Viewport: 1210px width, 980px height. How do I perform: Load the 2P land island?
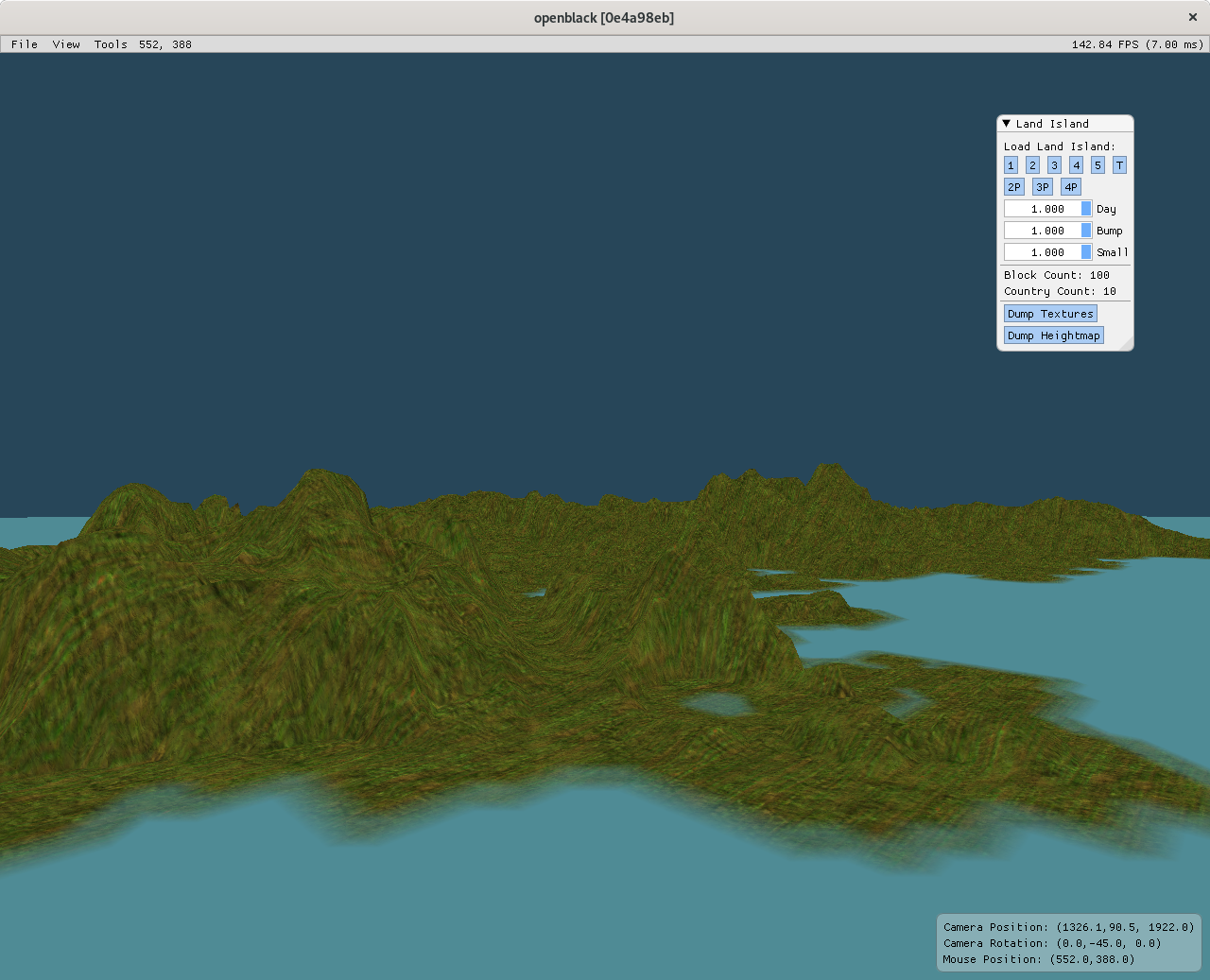click(1013, 186)
